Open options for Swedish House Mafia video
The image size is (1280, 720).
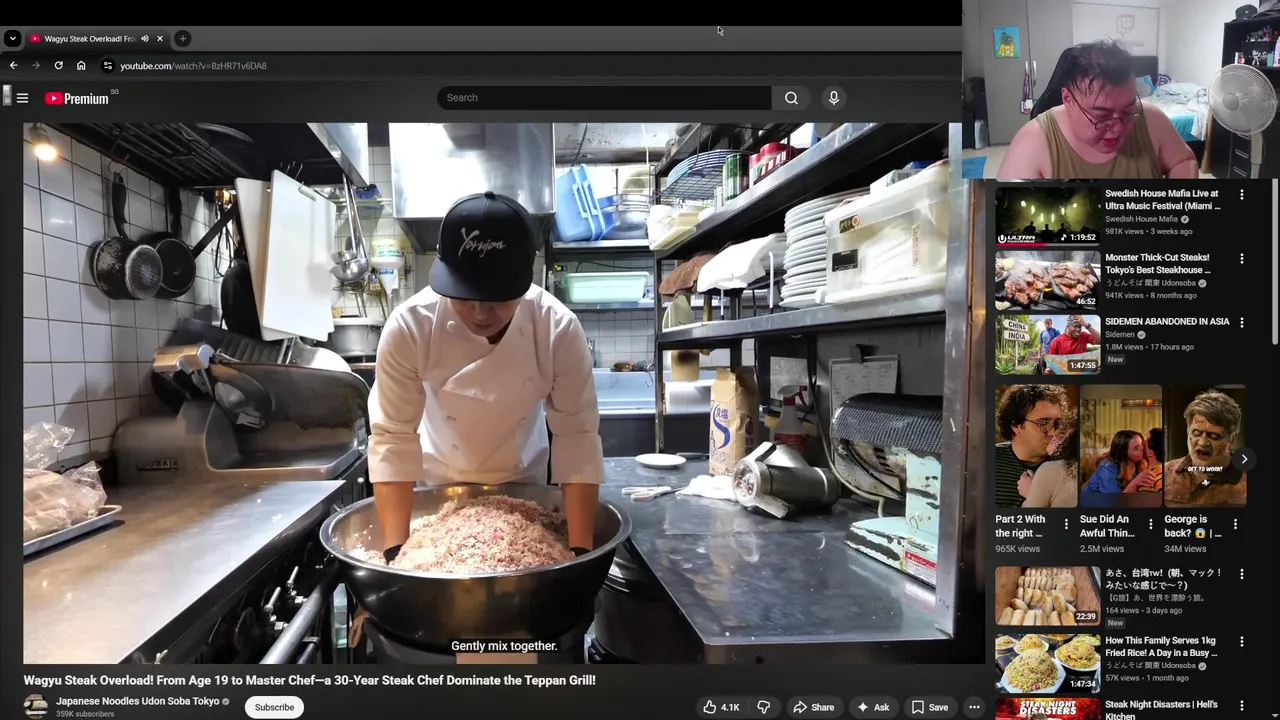point(1242,195)
